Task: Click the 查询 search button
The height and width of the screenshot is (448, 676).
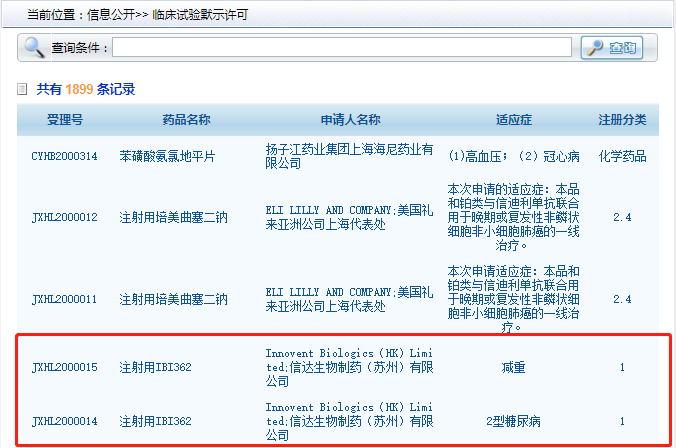Action: click(x=611, y=47)
